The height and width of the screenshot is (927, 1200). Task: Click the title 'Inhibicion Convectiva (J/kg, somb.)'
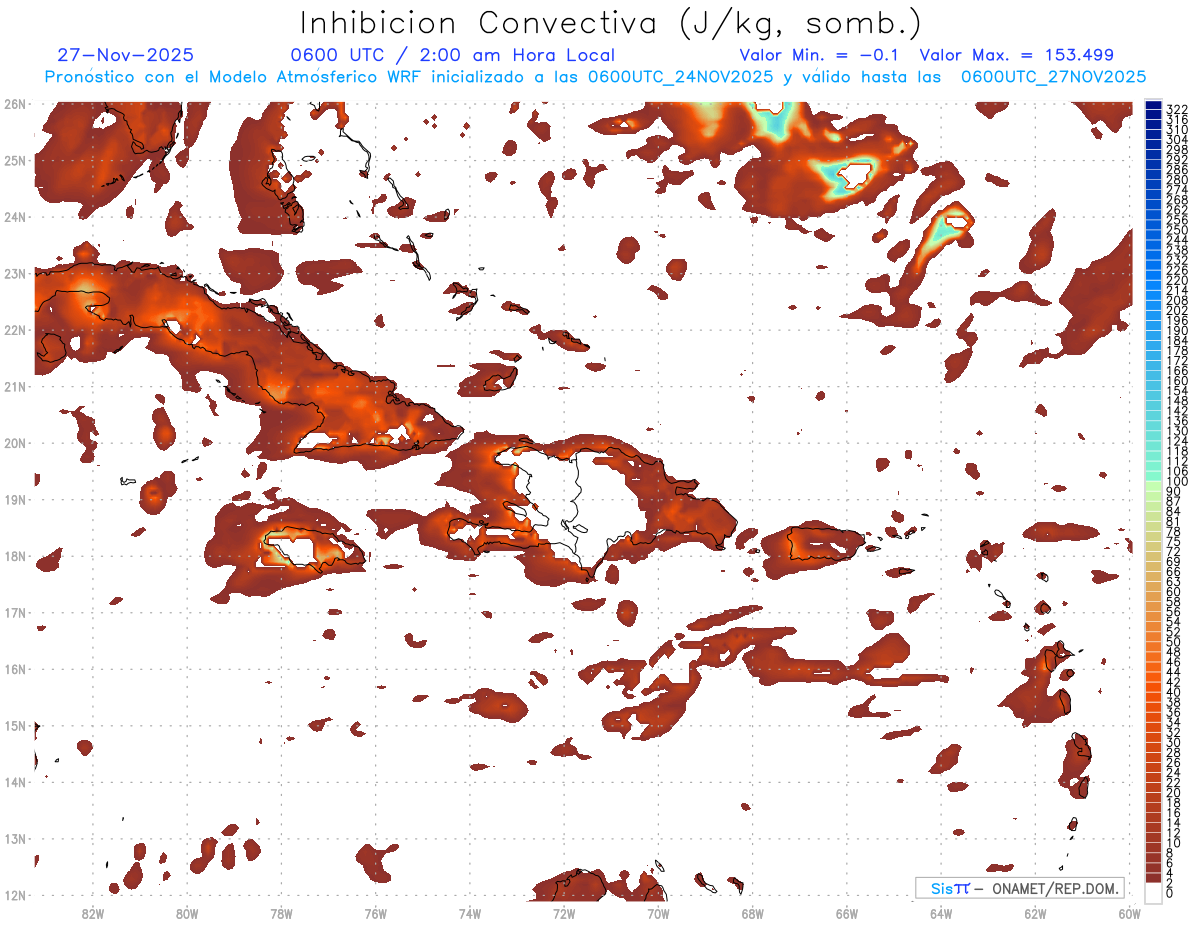(x=611, y=24)
